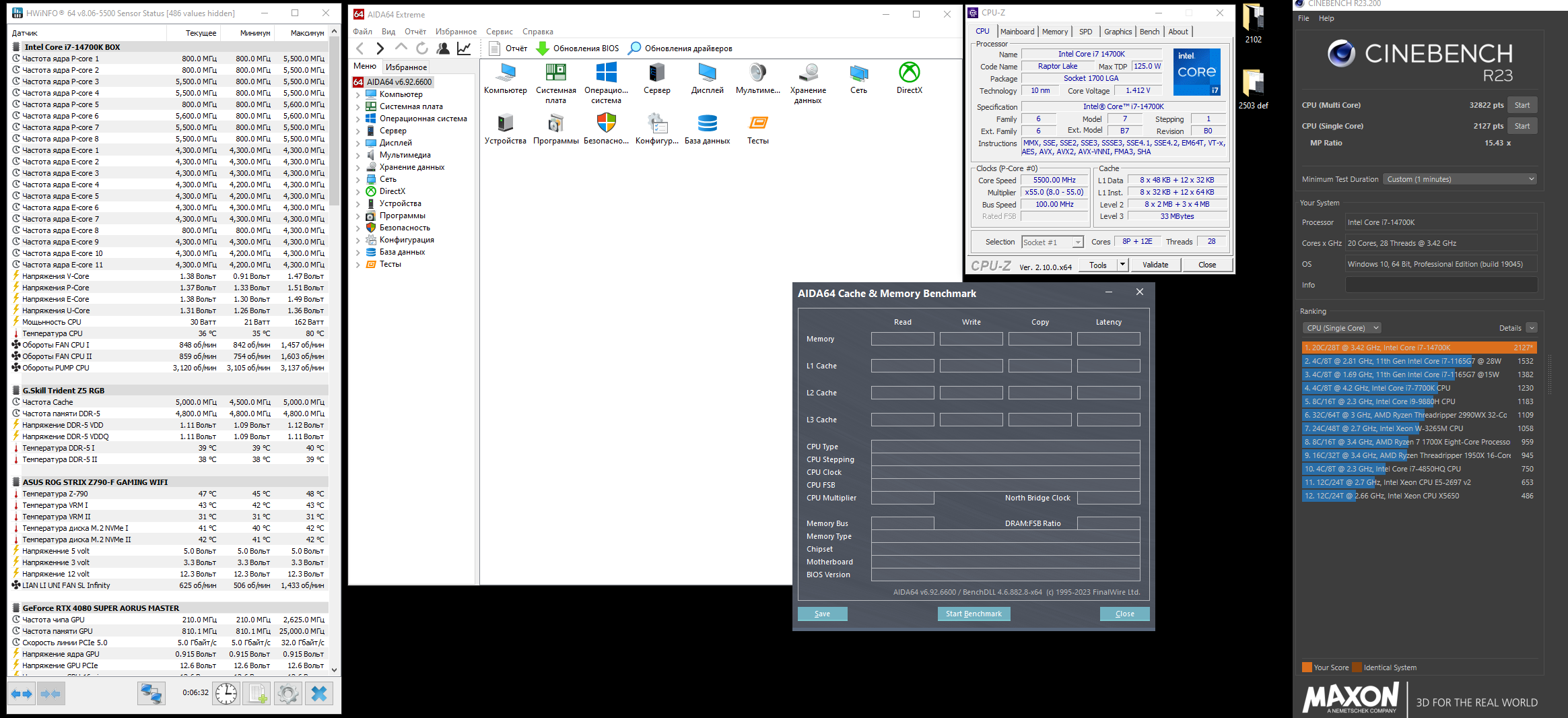Click HWiNFO blue X close-sensors icon
Viewport: 1568px width, 718px height.
[x=319, y=694]
